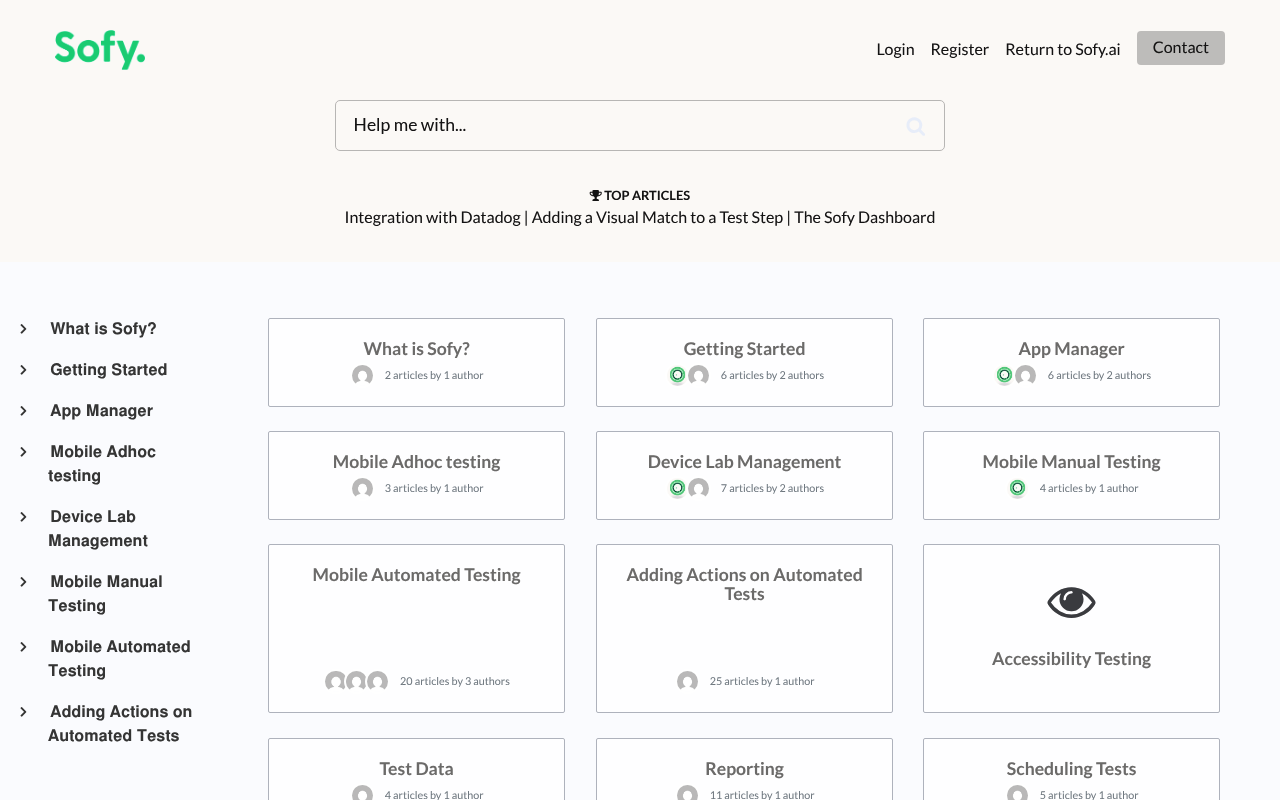
Task: Open Adding a Visual Match to a Test Step
Action: click(x=657, y=217)
